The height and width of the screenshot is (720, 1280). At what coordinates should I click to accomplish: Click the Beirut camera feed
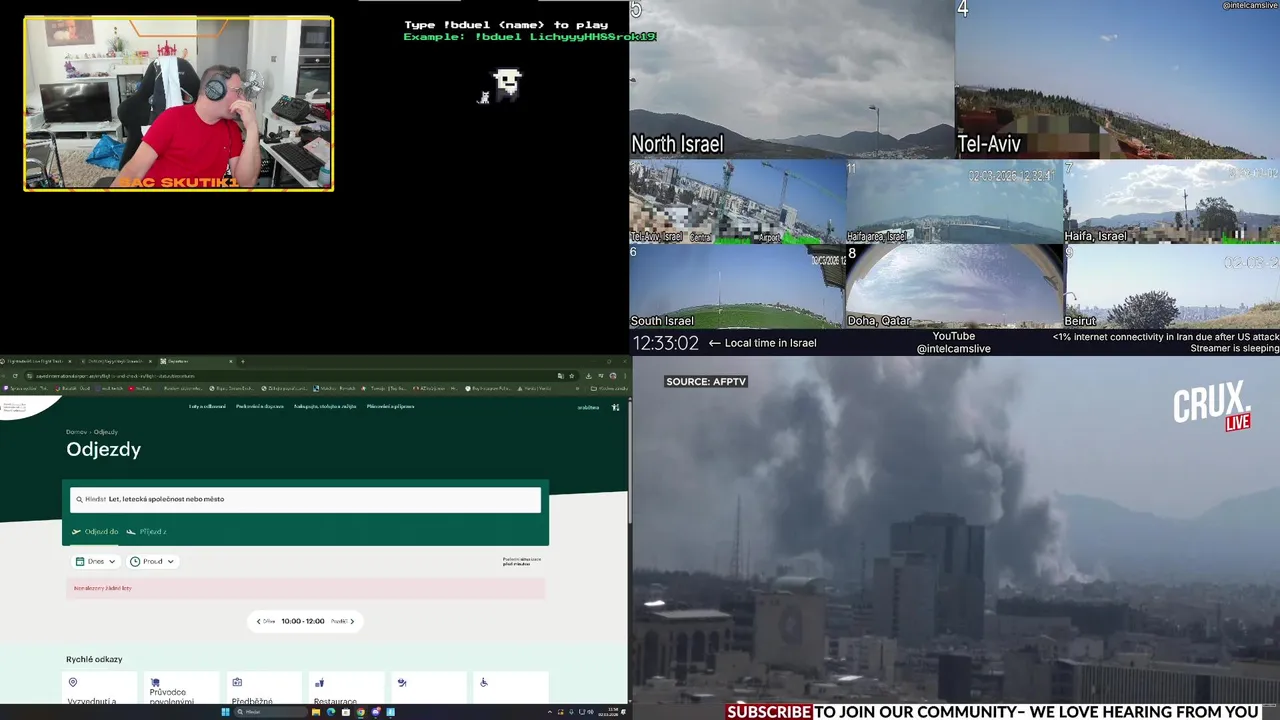[1171, 287]
